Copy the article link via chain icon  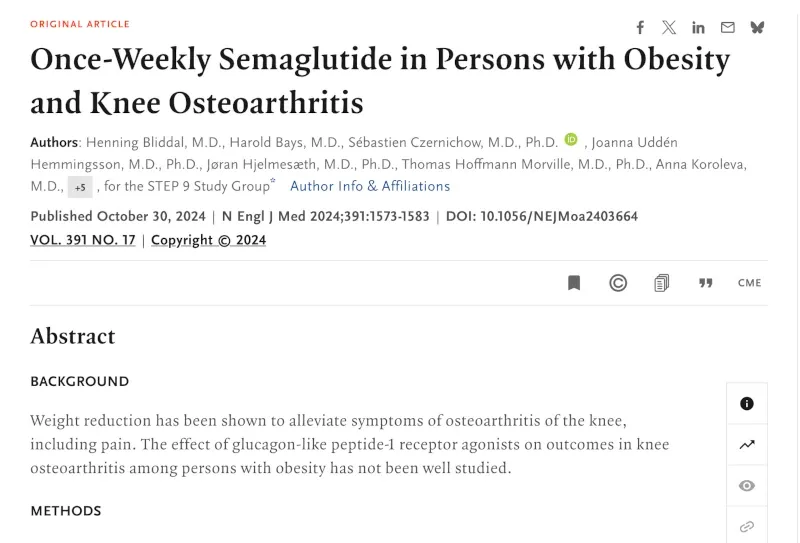pyautogui.click(x=747, y=526)
